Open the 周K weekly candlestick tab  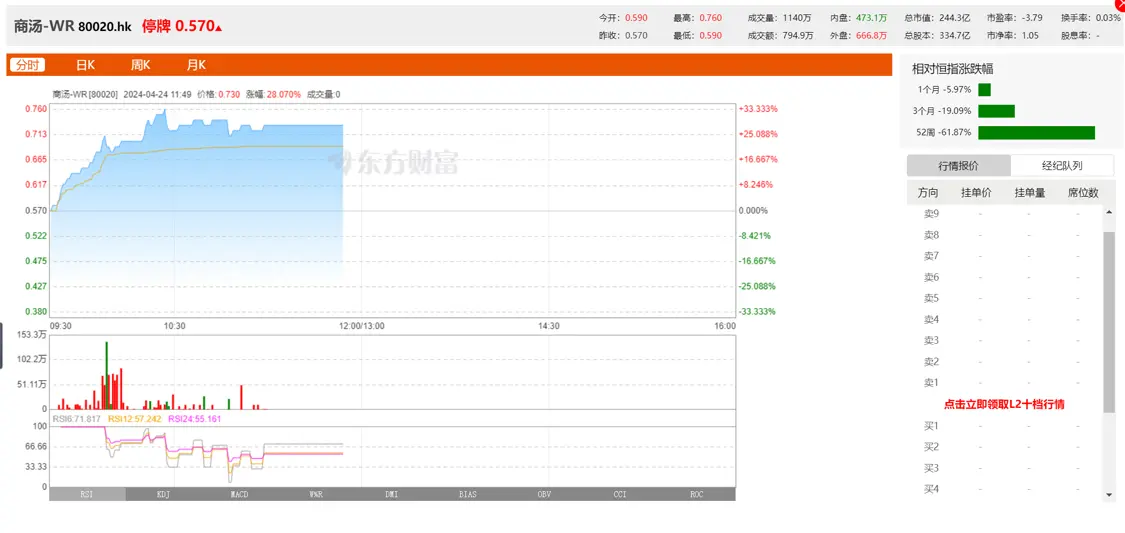coord(141,65)
